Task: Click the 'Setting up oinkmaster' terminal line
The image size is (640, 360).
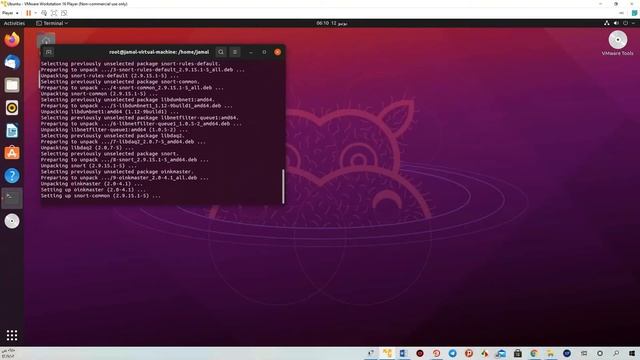Action: pos(93,190)
